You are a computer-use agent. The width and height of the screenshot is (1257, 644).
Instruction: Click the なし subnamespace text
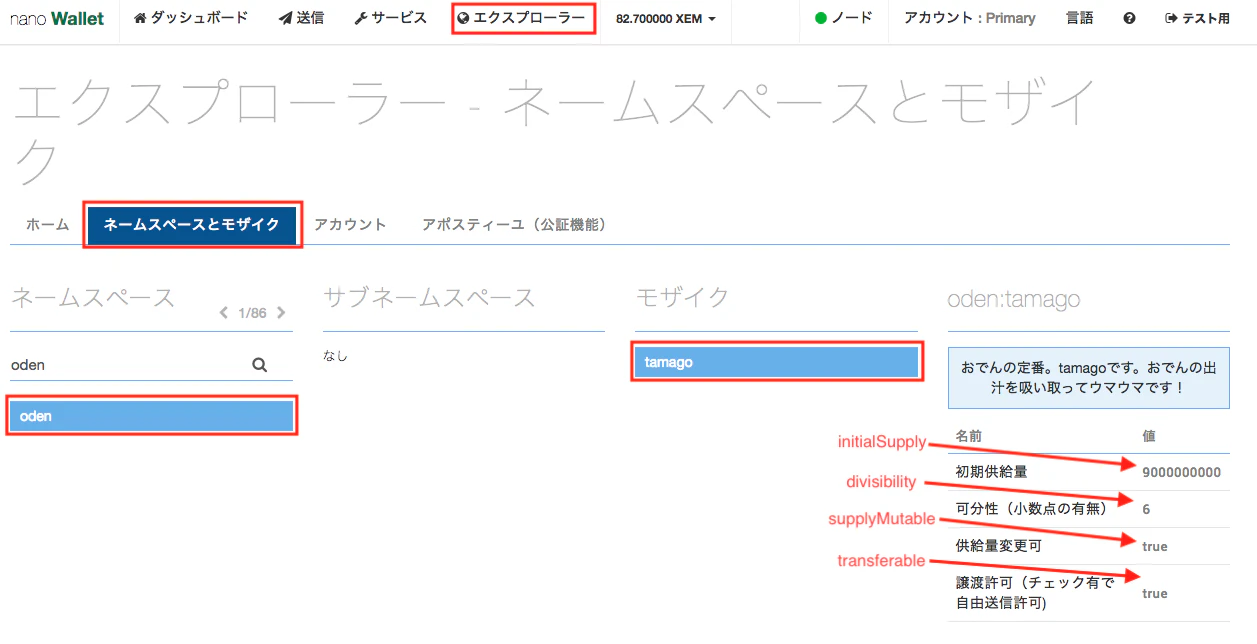(335, 355)
